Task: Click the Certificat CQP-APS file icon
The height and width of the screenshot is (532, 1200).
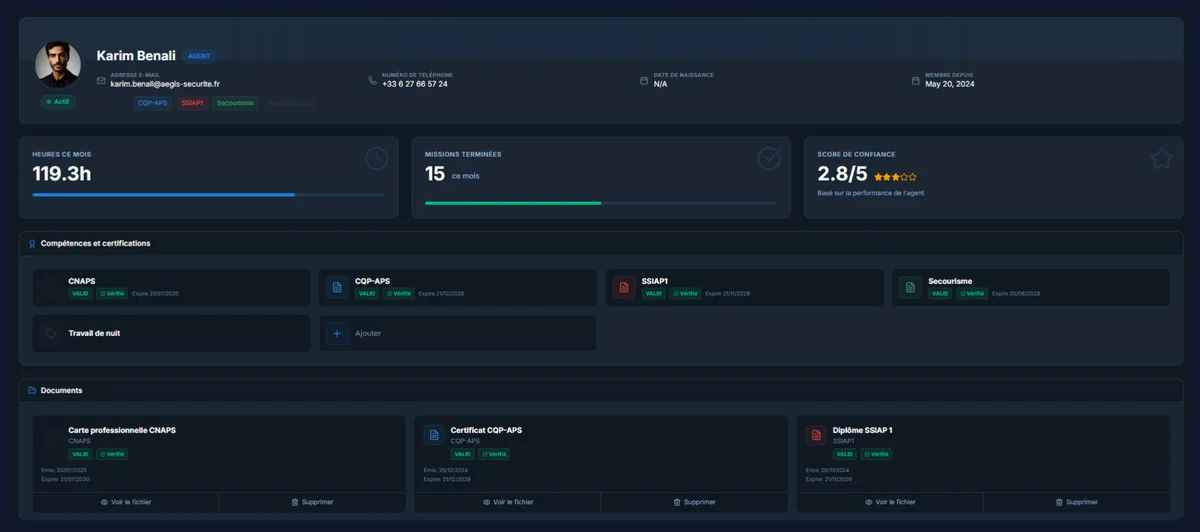Action: pos(433,436)
